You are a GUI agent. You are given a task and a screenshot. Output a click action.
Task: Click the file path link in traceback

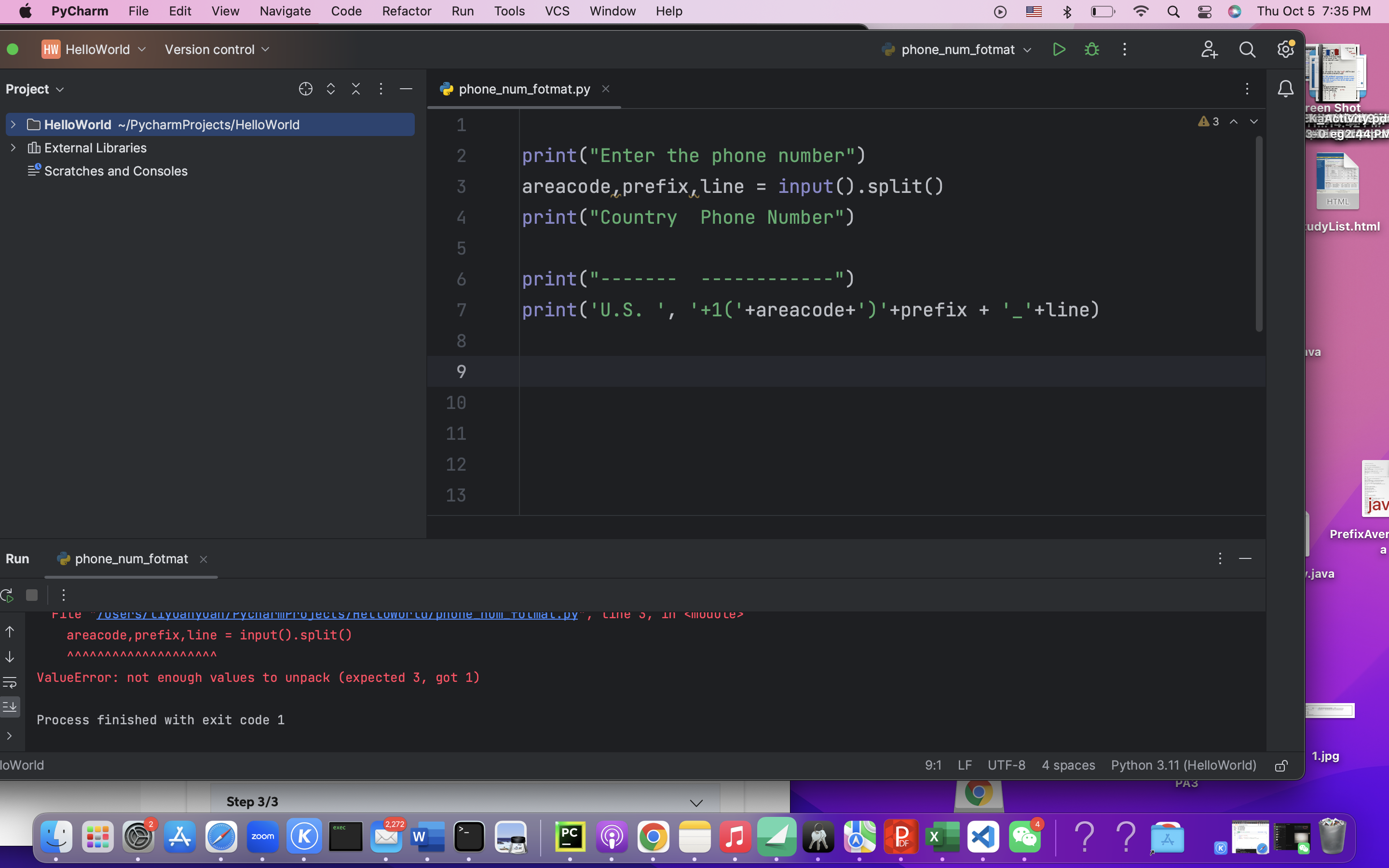[338, 615]
